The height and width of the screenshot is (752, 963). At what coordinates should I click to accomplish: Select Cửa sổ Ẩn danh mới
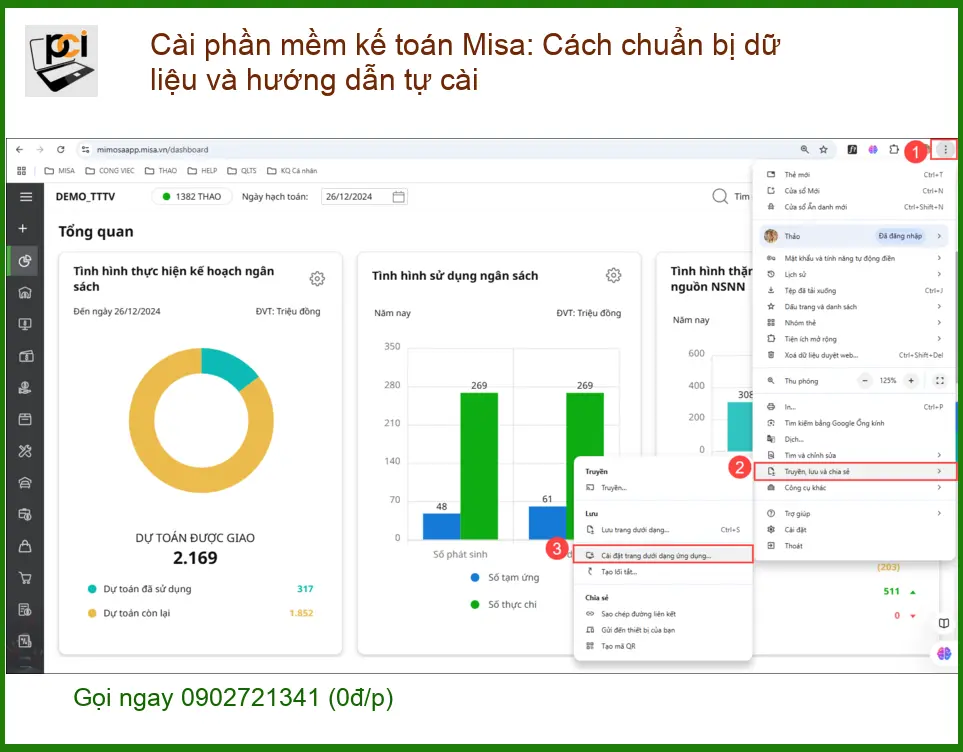[854, 207]
